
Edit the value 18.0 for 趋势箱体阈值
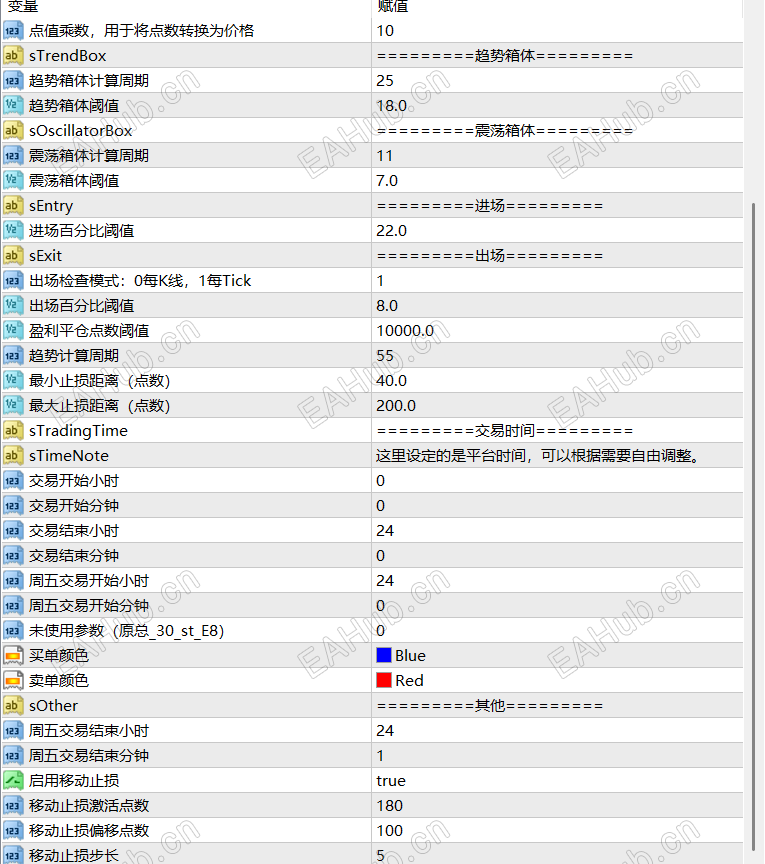391,105
